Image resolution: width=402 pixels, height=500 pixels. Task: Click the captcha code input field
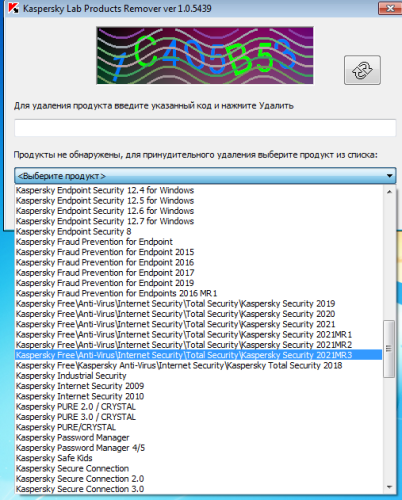205,128
